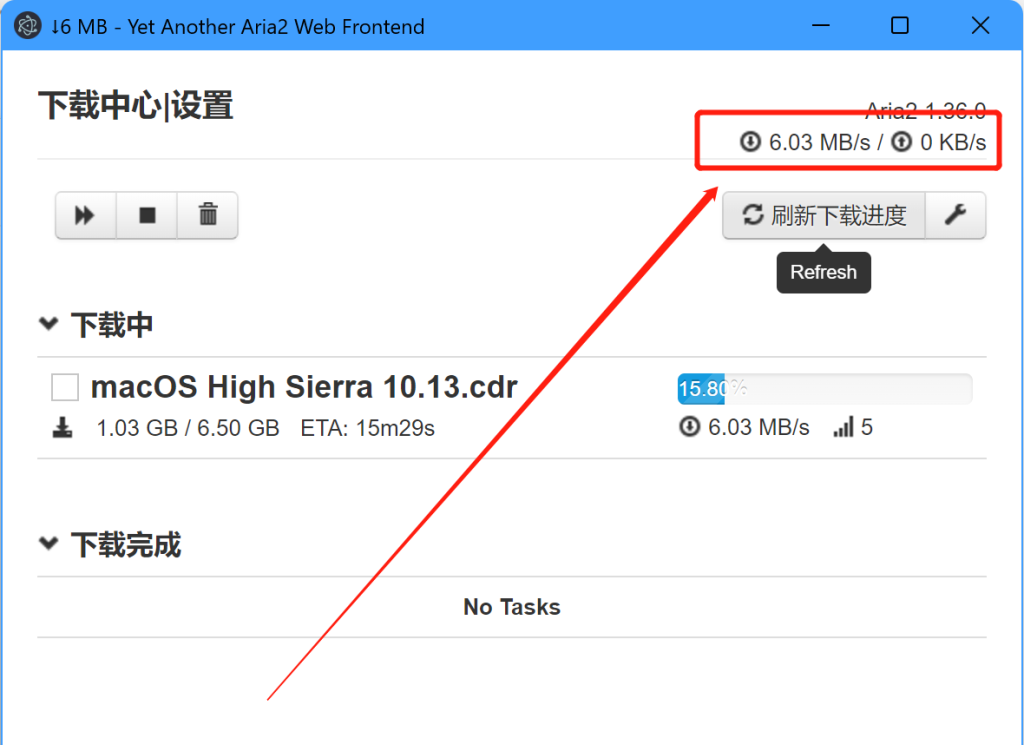Tick the macOS High Sierra 10.13.cdr checkbox
1024x745 pixels.
(65, 387)
